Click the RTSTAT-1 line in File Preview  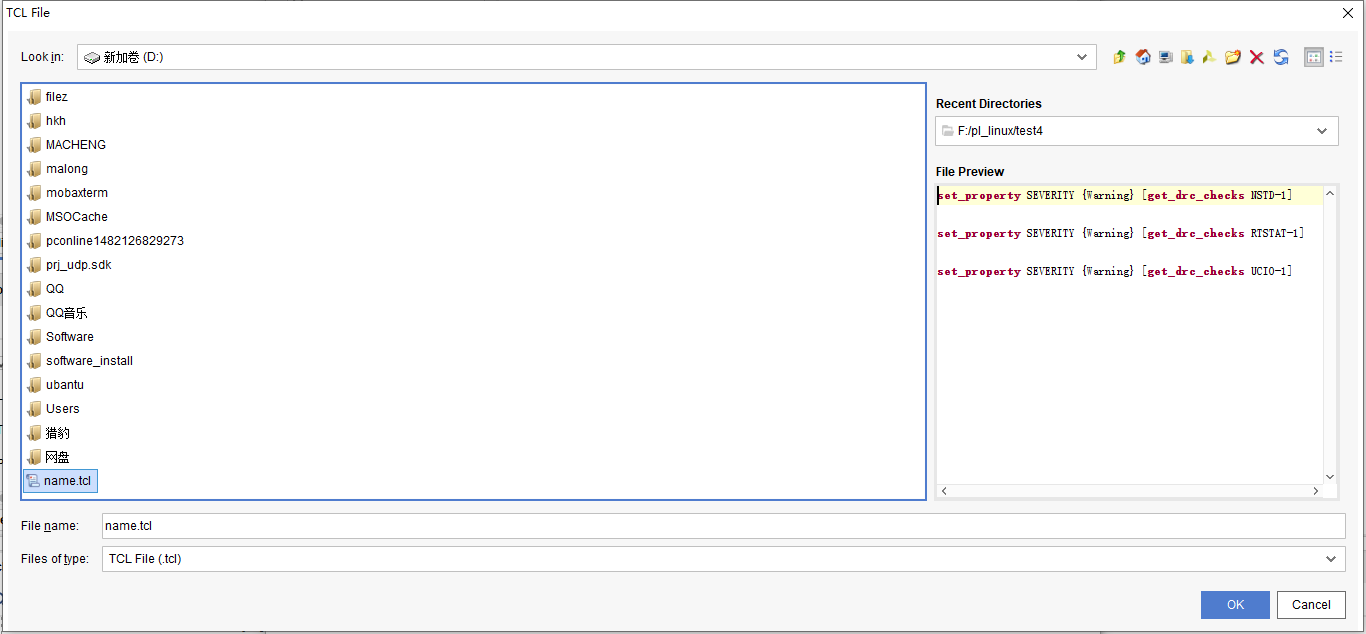click(1121, 233)
